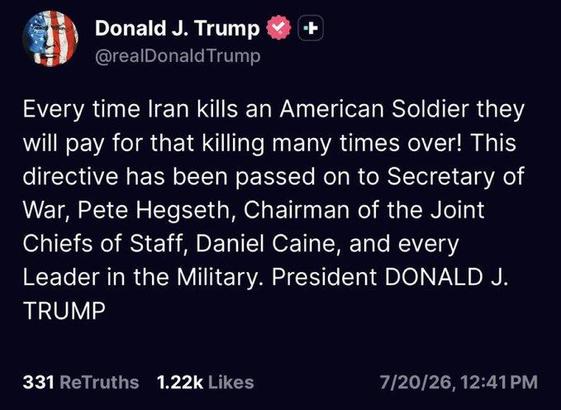Show the 1.22k Likes list

click(x=205, y=382)
